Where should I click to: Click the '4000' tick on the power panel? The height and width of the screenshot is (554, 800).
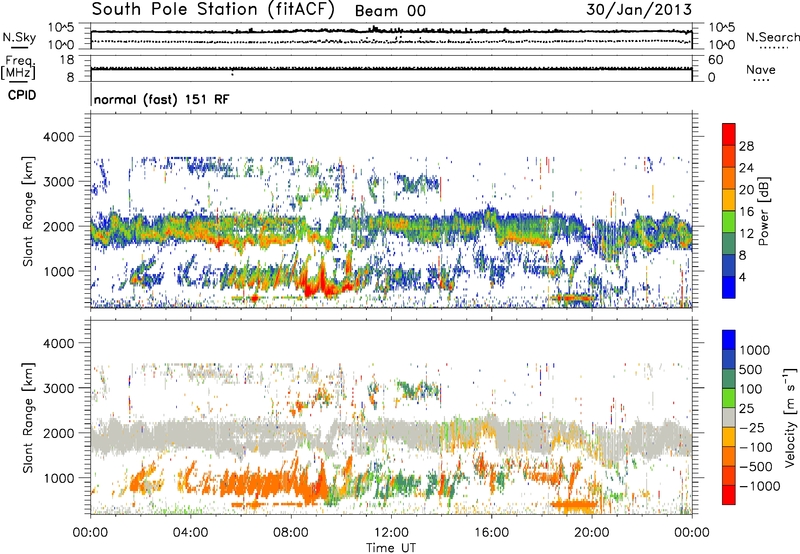59,137
